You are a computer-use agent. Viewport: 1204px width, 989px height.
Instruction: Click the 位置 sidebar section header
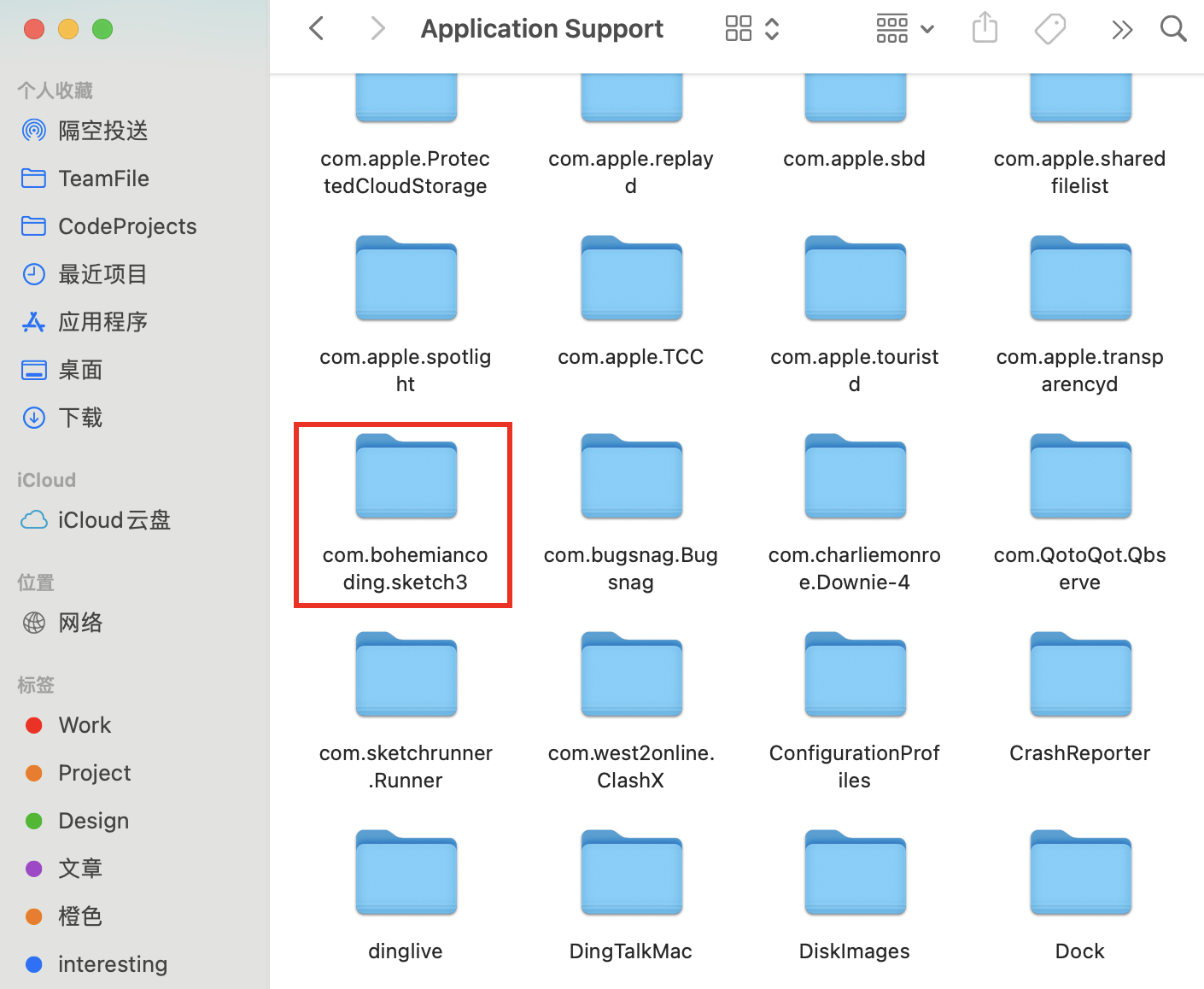(36, 582)
